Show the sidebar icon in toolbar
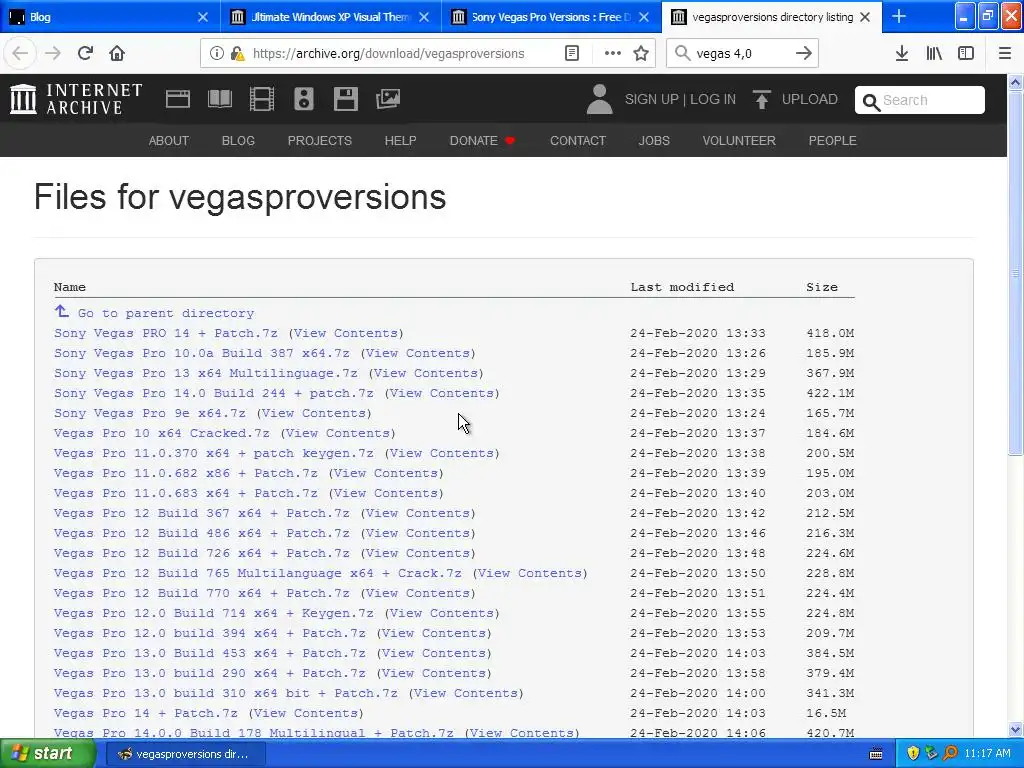 click(x=966, y=54)
